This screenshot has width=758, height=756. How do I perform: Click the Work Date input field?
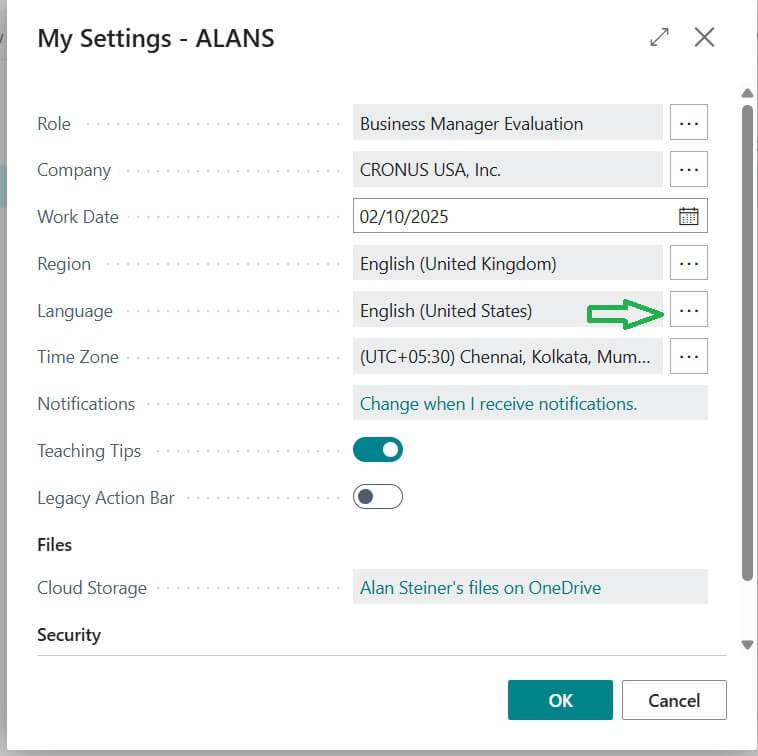[x=510, y=216]
